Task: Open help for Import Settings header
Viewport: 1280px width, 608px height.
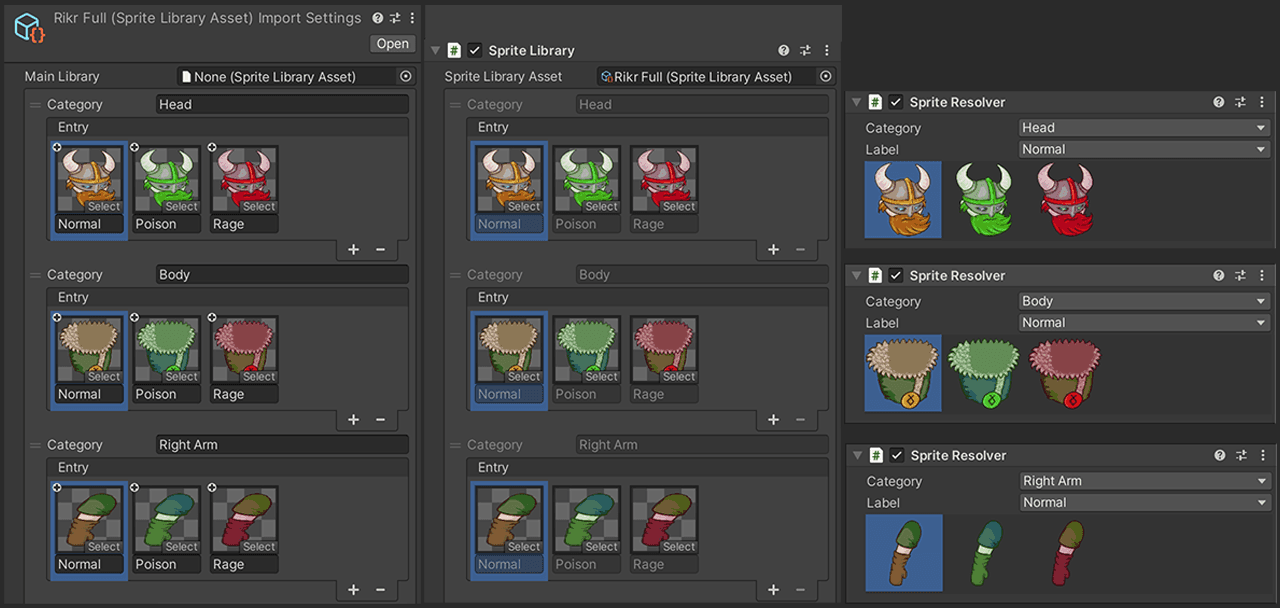Action: tap(377, 18)
